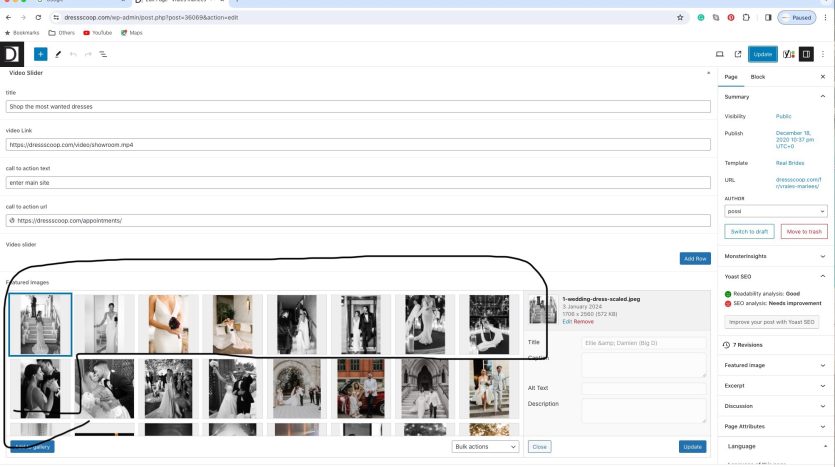Select the first wedding dress thumbnail
This screenshot has height=467, width=835.
coord(40,324)
